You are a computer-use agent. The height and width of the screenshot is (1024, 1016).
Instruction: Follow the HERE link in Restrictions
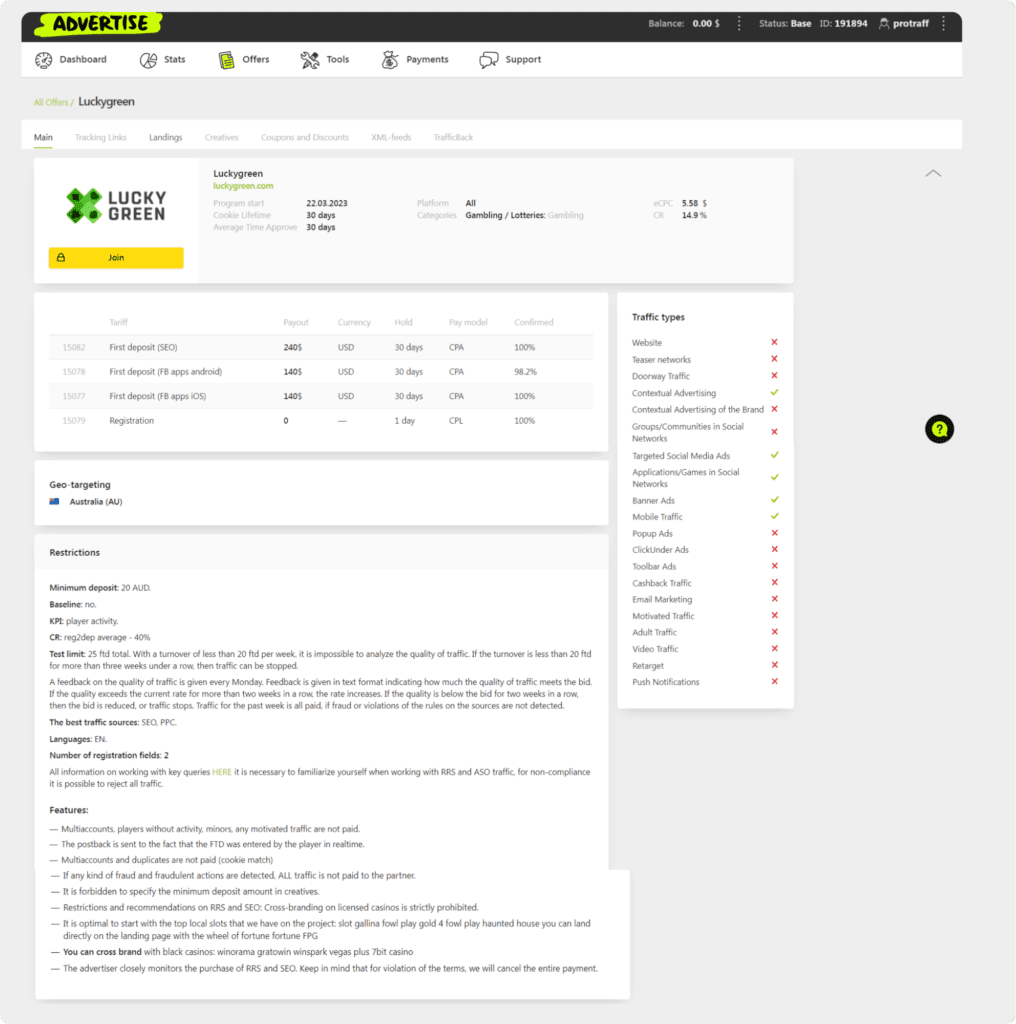(221, 772)
